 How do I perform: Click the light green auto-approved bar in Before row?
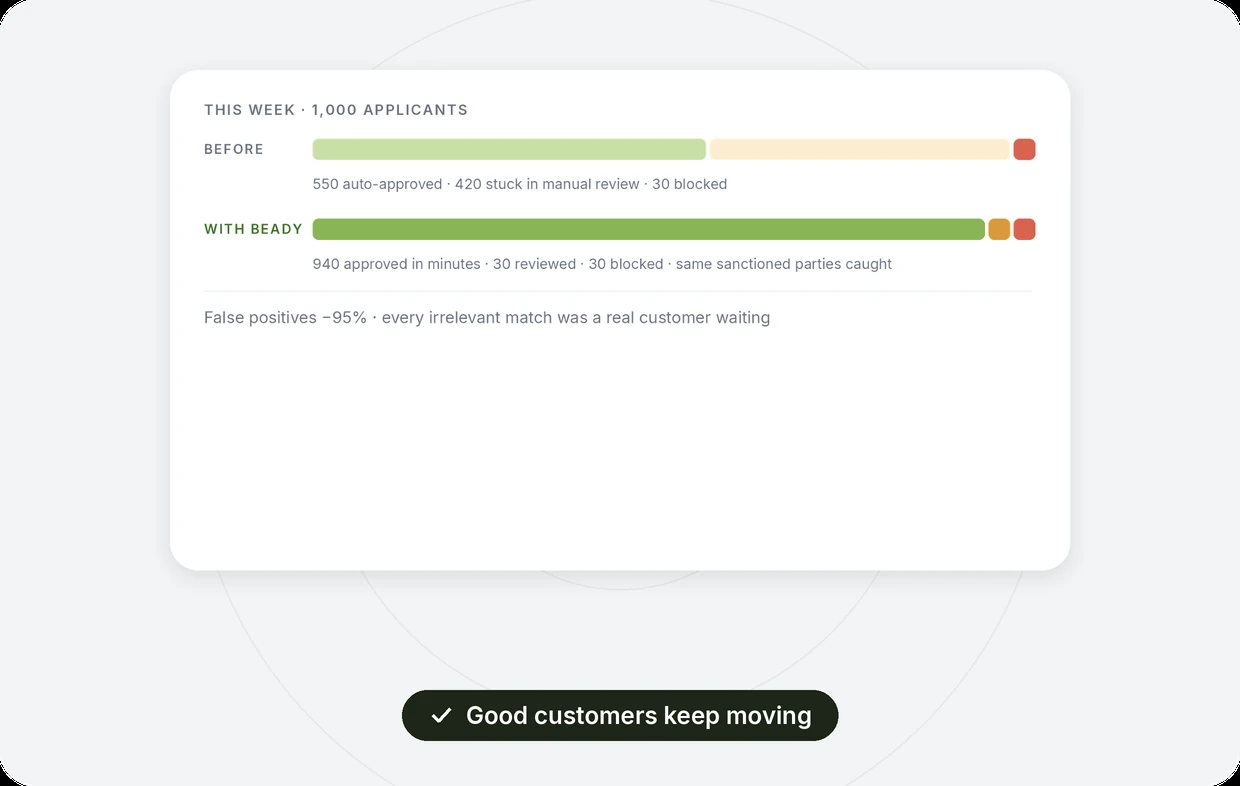pos(509,149)
